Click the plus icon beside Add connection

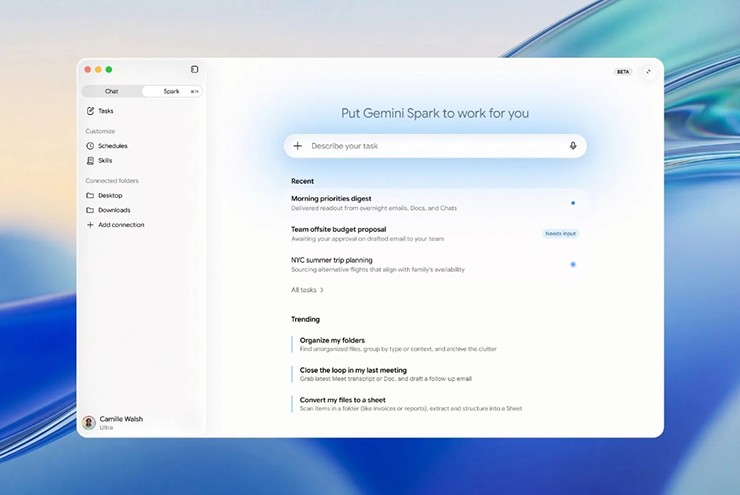[x=90, y=225]
